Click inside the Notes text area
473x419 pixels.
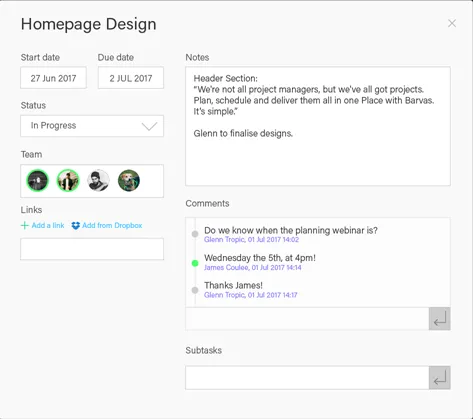coord(318,126)
